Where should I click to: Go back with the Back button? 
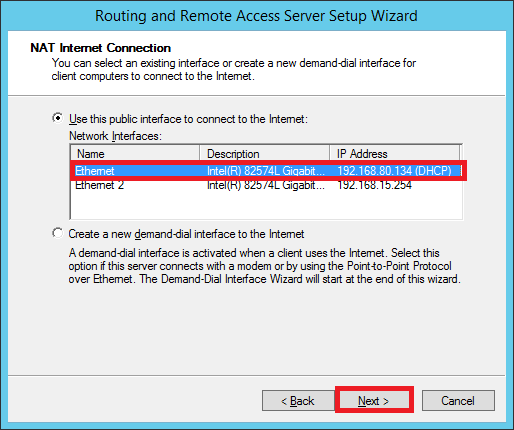click(x=298, y=400)
